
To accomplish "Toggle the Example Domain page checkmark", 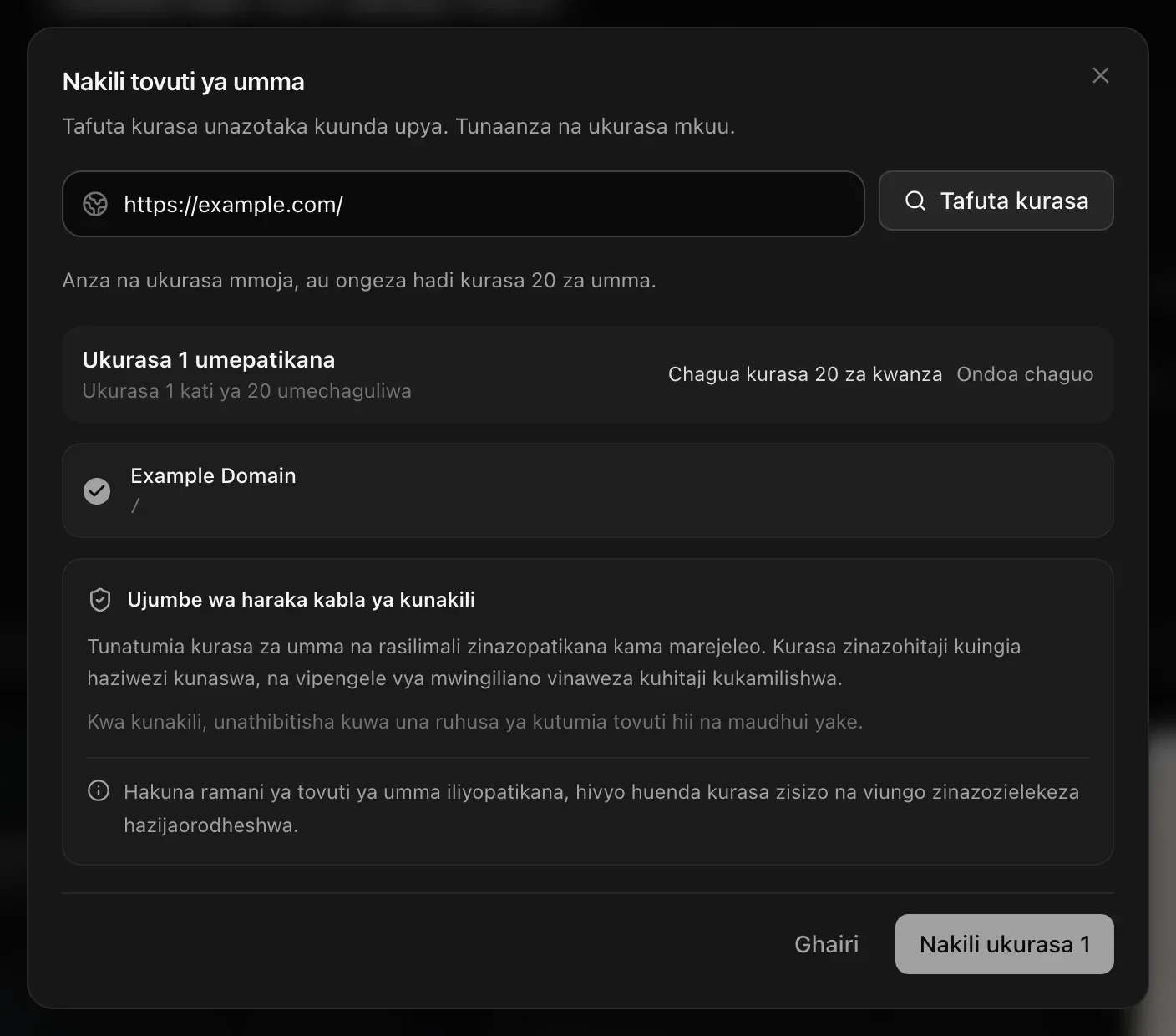I will tap(97, 490).
